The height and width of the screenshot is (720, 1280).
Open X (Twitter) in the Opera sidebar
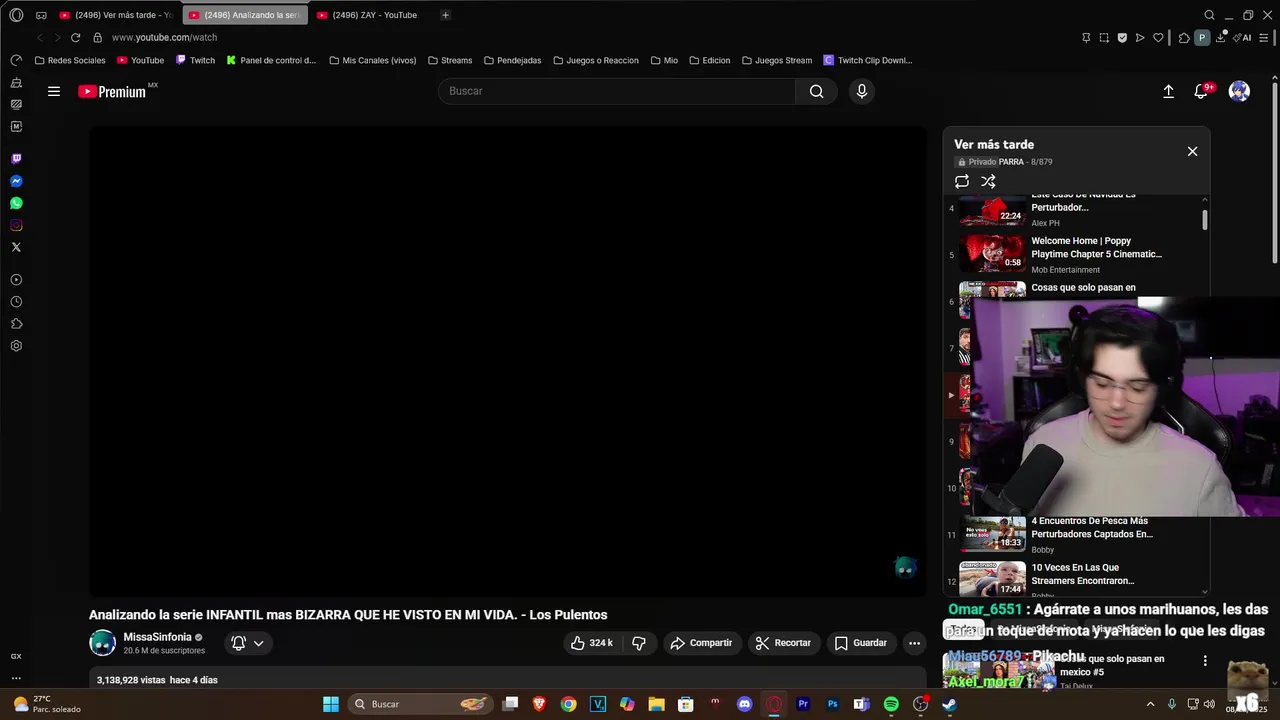(x=16, y=247)
